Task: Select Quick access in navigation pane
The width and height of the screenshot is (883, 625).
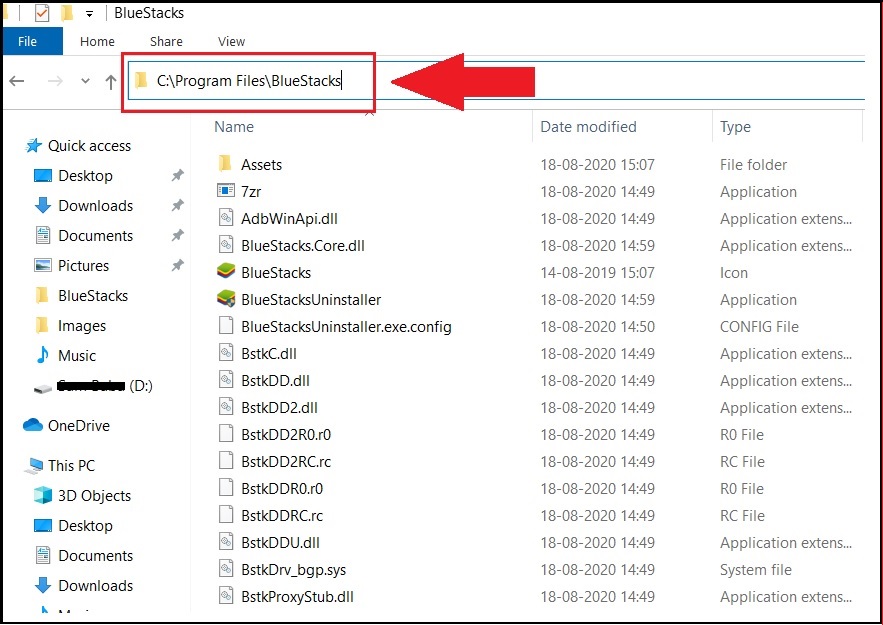Action: click(89, 146)
